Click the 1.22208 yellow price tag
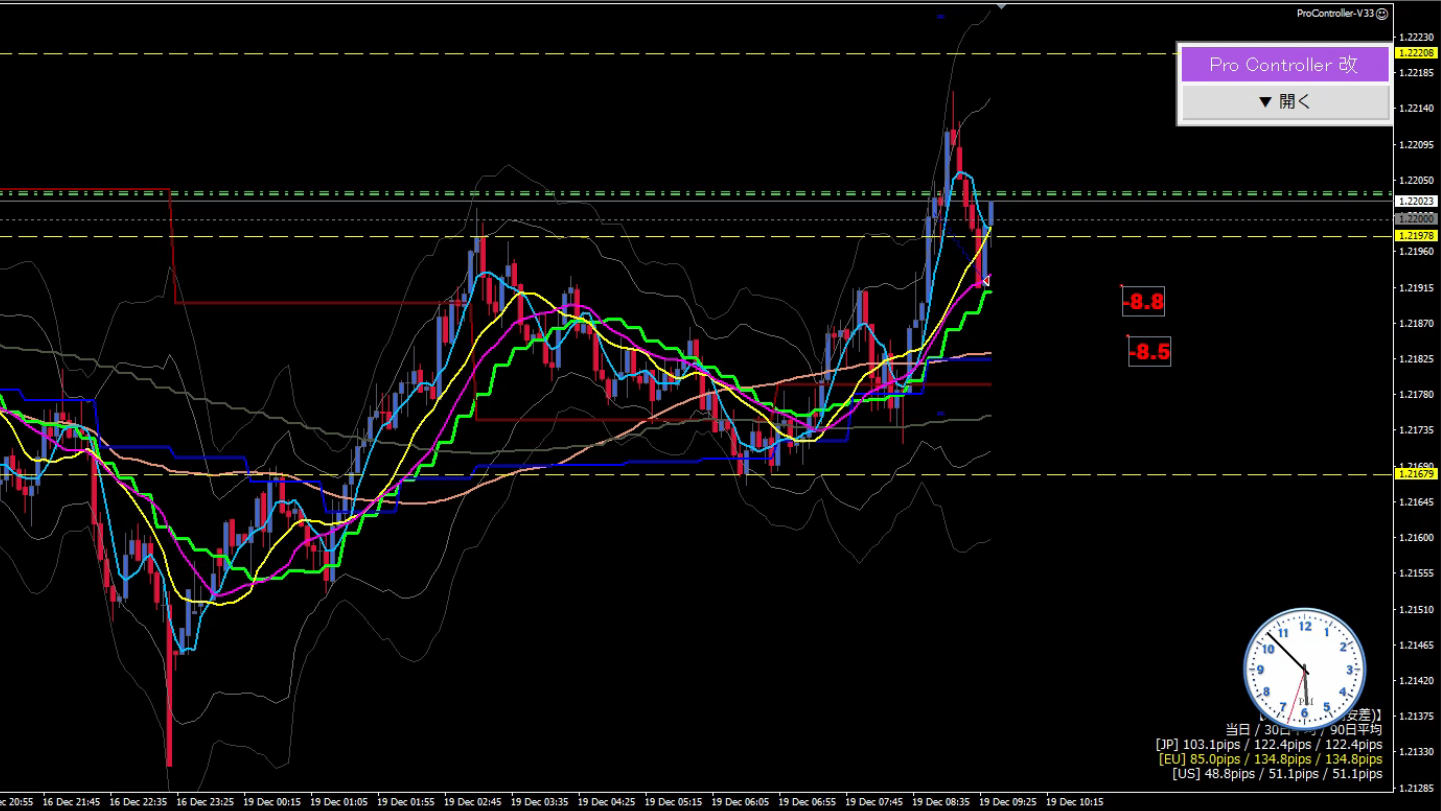 point(1415,53)
